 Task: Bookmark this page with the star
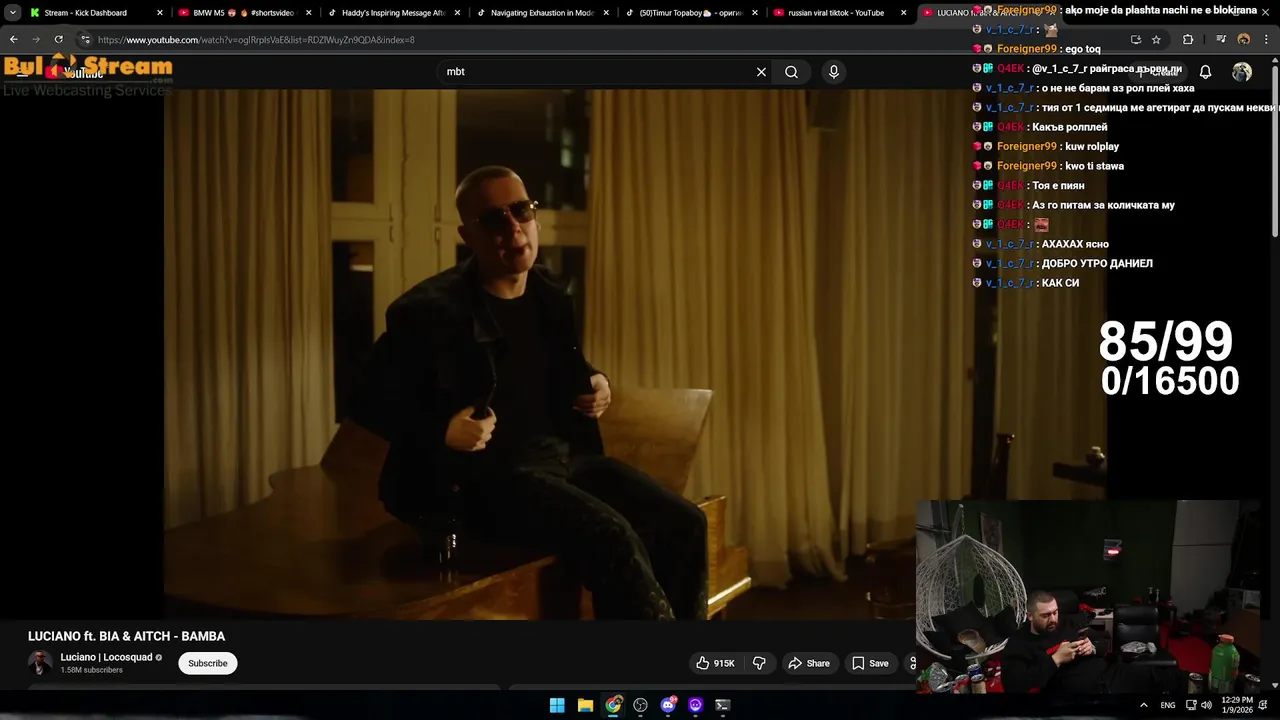click(1156, 40)
